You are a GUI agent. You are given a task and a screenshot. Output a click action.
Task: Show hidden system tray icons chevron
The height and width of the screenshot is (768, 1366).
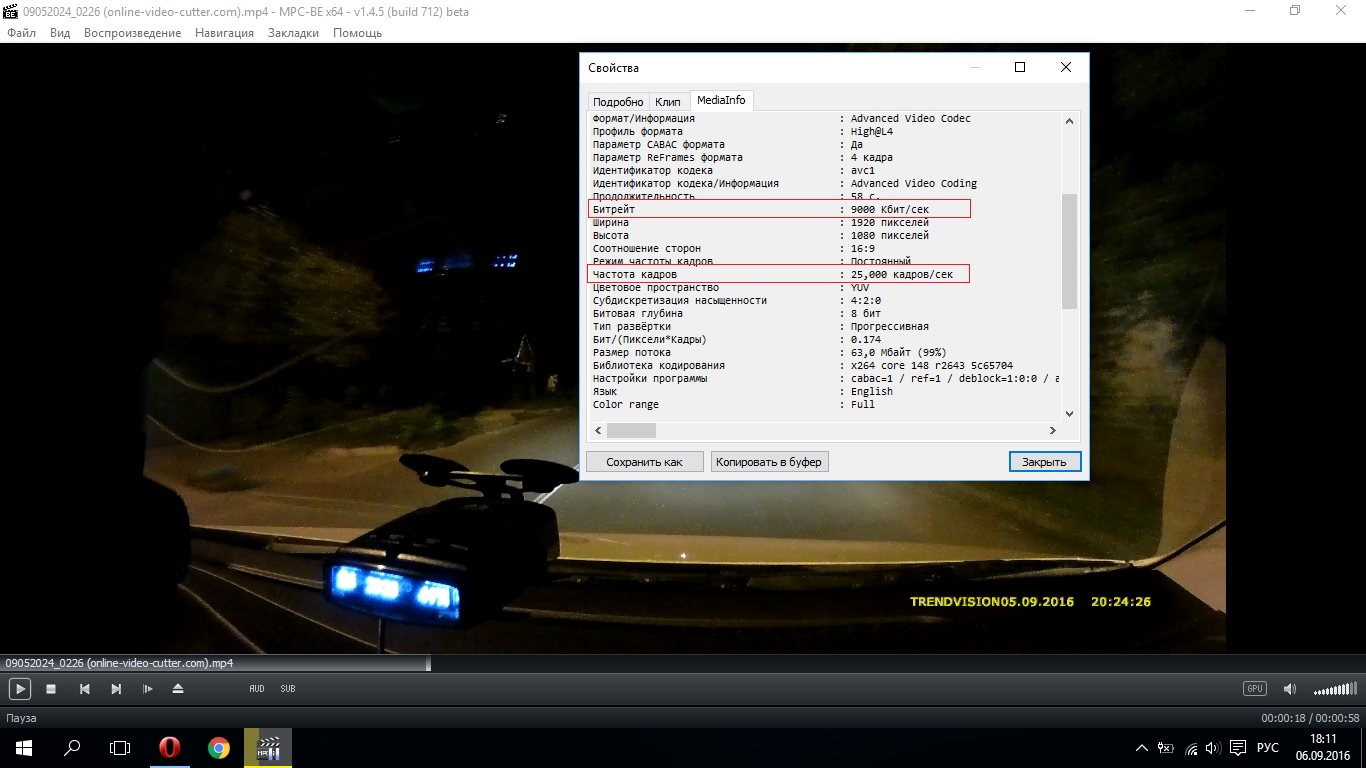pyautogui.click(x=1142, y=748)
